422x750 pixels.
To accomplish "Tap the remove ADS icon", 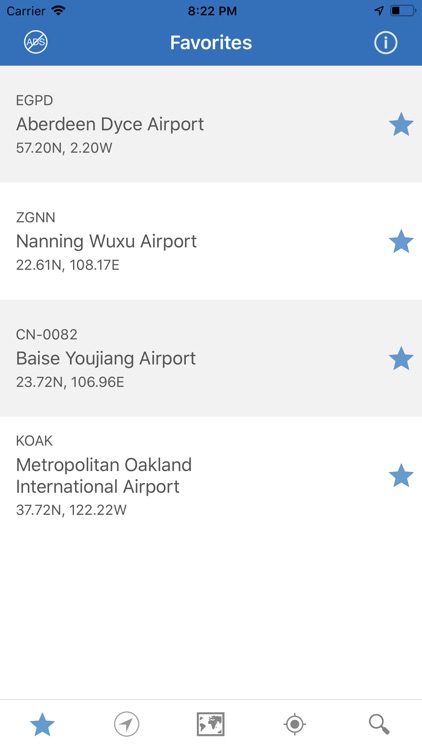I will click(36, 43).
